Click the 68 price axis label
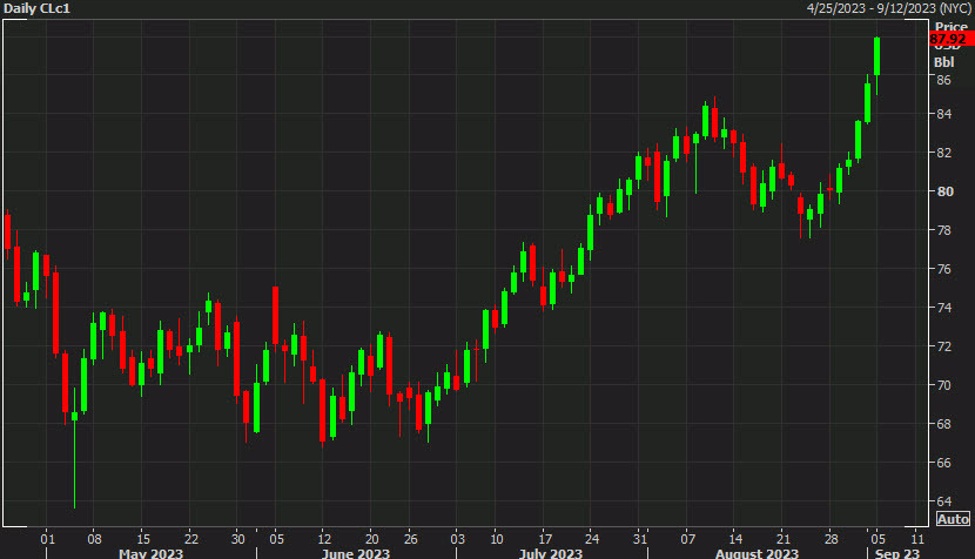The width and height of the screenshot is (975, 559). coord(942,424)
